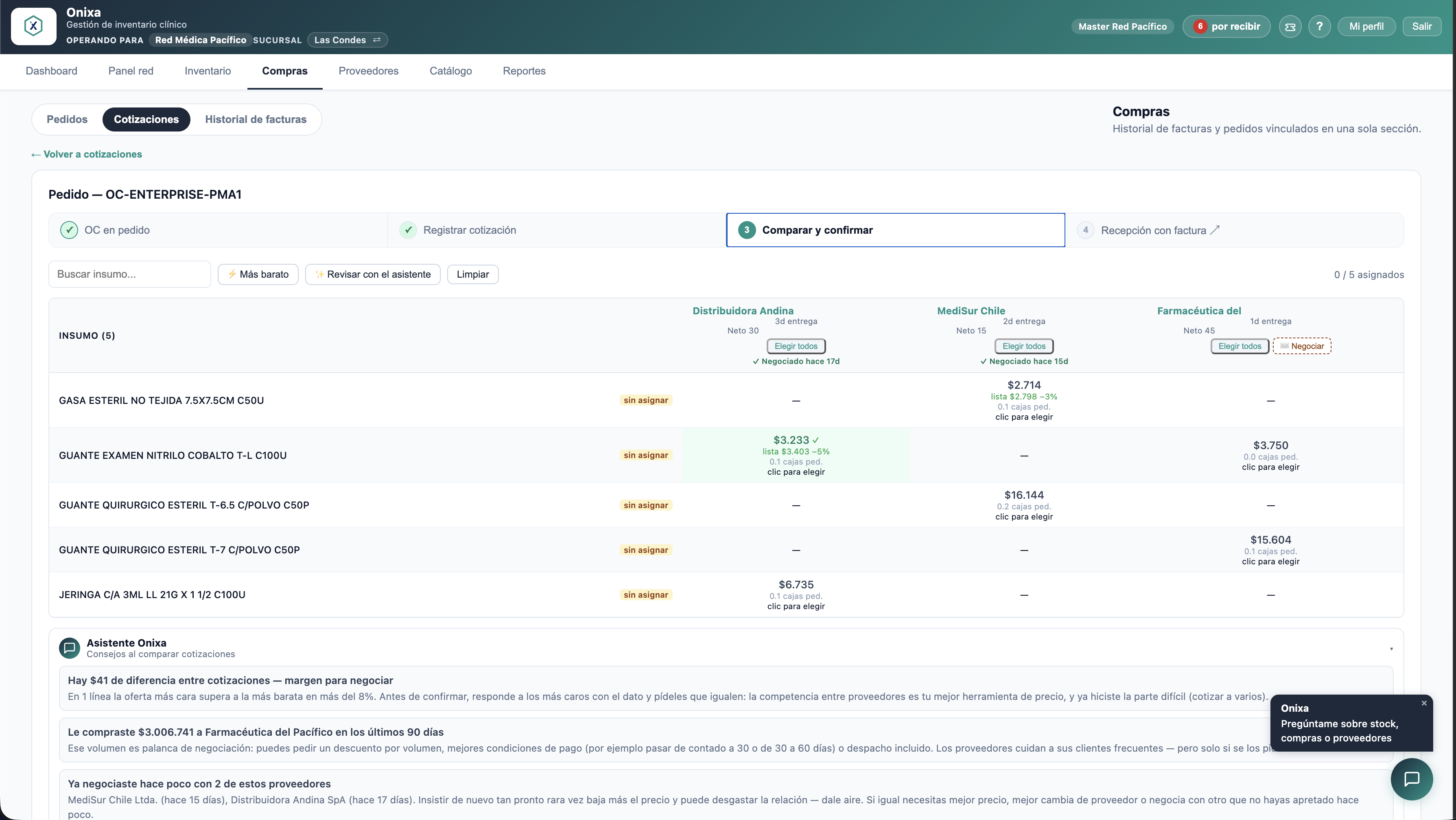Click the Negociar button for Farmacéutica

1302,346
